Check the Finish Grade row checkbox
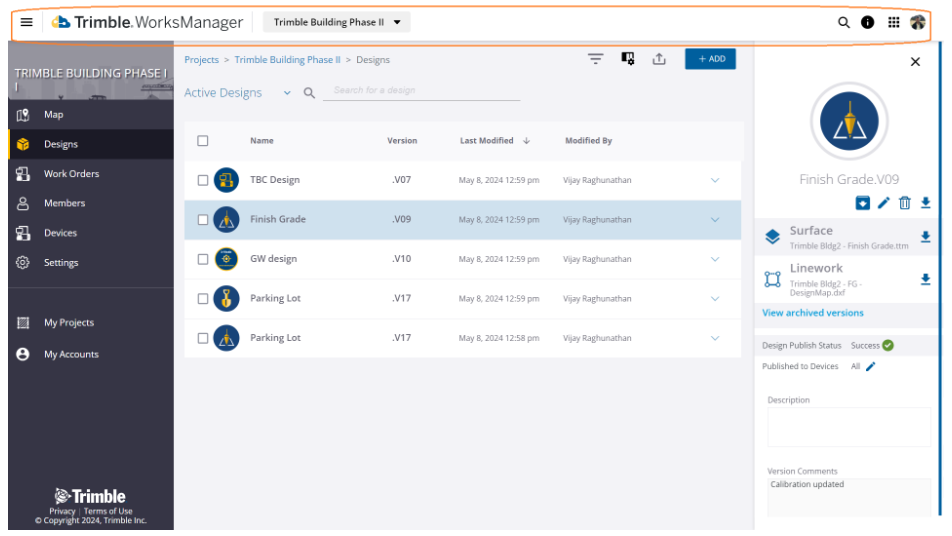 coord(203,220)
